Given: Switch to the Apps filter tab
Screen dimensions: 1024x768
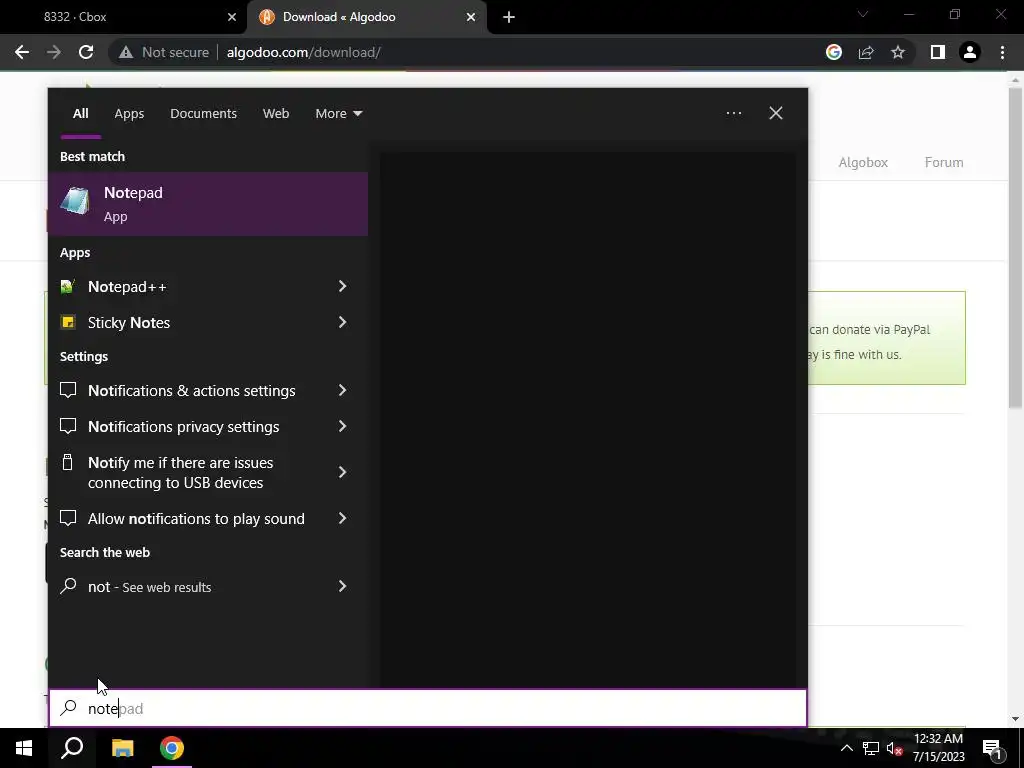Looking at the screenshot, I should pos(129,114).
